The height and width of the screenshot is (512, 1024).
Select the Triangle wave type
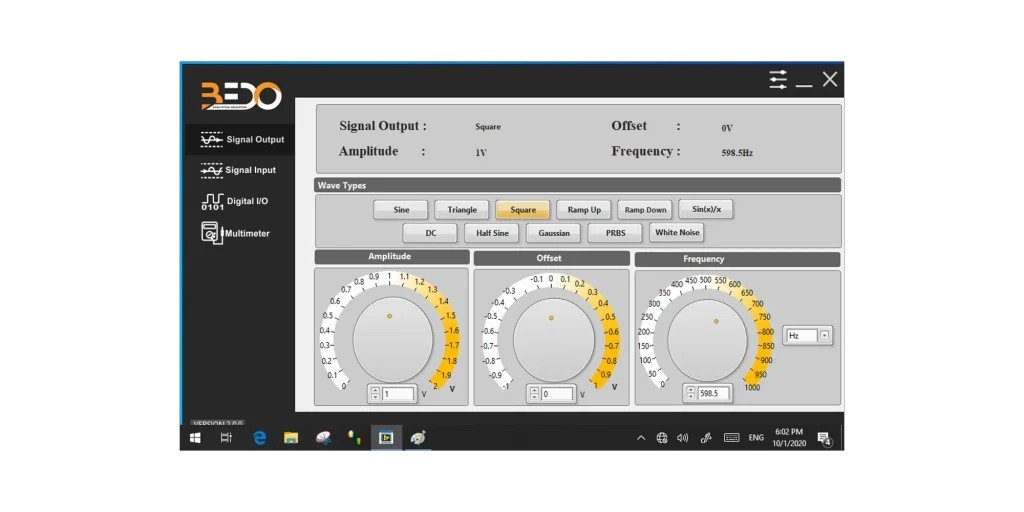[x=462, y=210]
